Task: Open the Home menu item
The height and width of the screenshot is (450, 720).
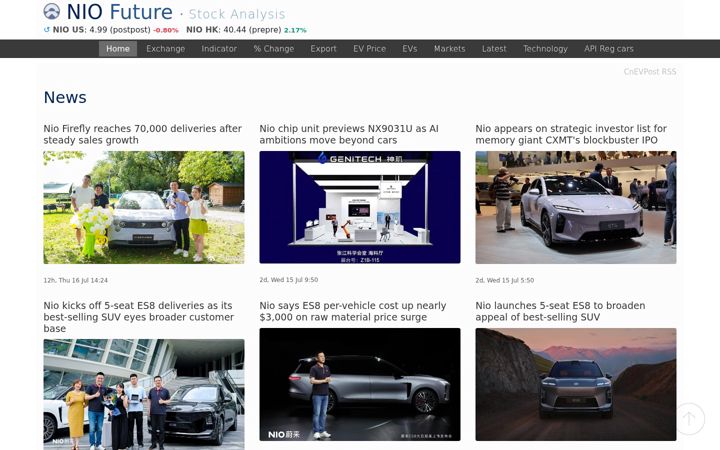Action: [x=118, y=49]
